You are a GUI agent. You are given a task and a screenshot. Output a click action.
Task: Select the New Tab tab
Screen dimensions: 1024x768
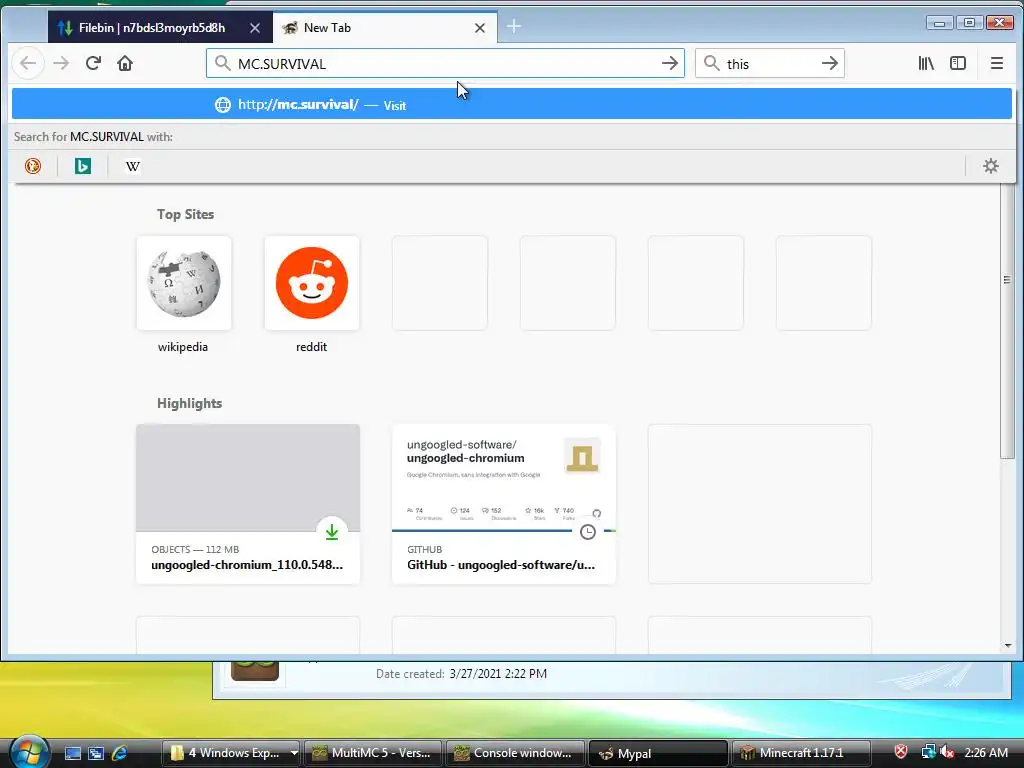[x=385, y=27]
